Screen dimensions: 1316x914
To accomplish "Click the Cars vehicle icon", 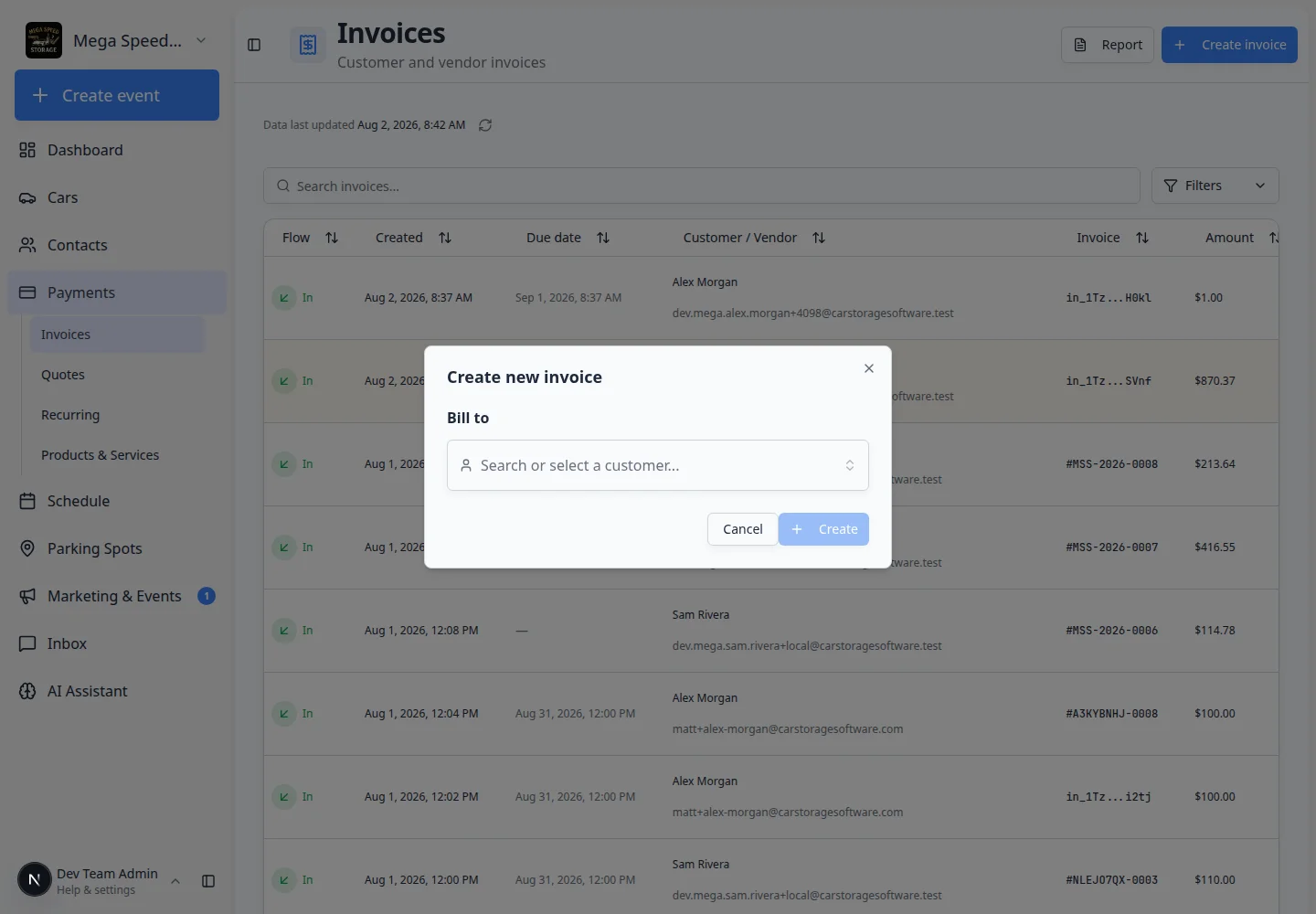I will (27, 197).
